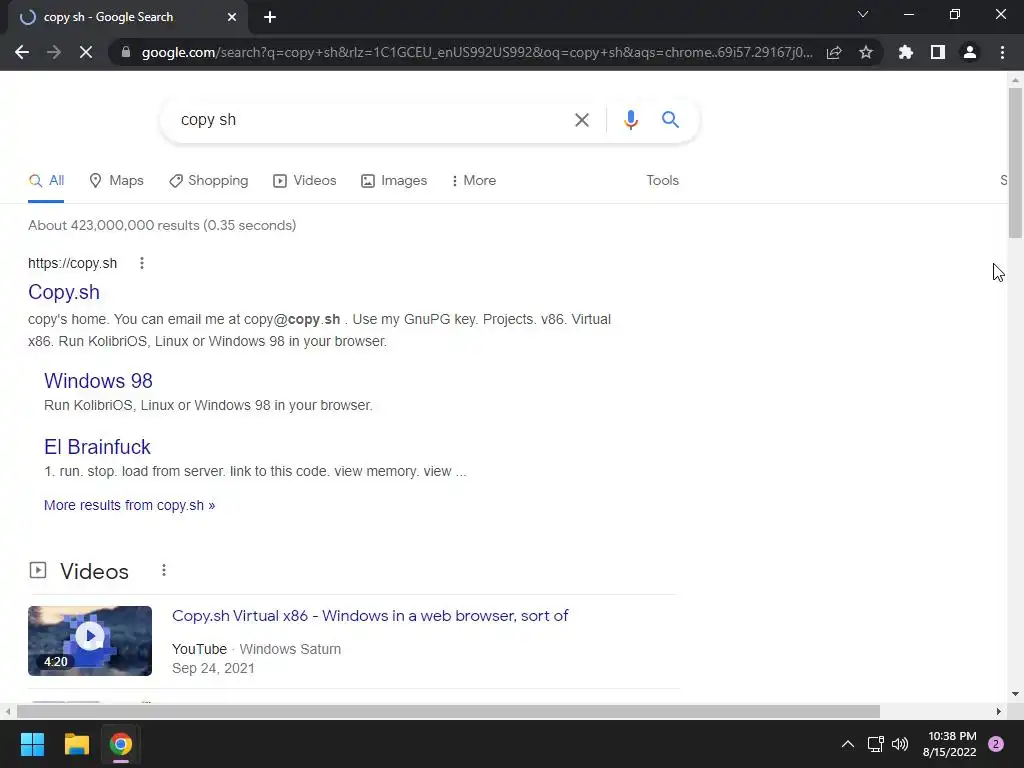Open the clock and date panel
1024x768 pixels.
click(x=950, y=744)
